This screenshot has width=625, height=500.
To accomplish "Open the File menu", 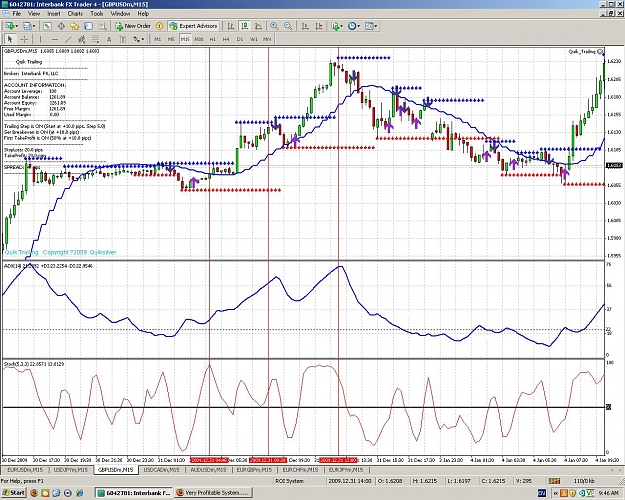I will [17, 14].
